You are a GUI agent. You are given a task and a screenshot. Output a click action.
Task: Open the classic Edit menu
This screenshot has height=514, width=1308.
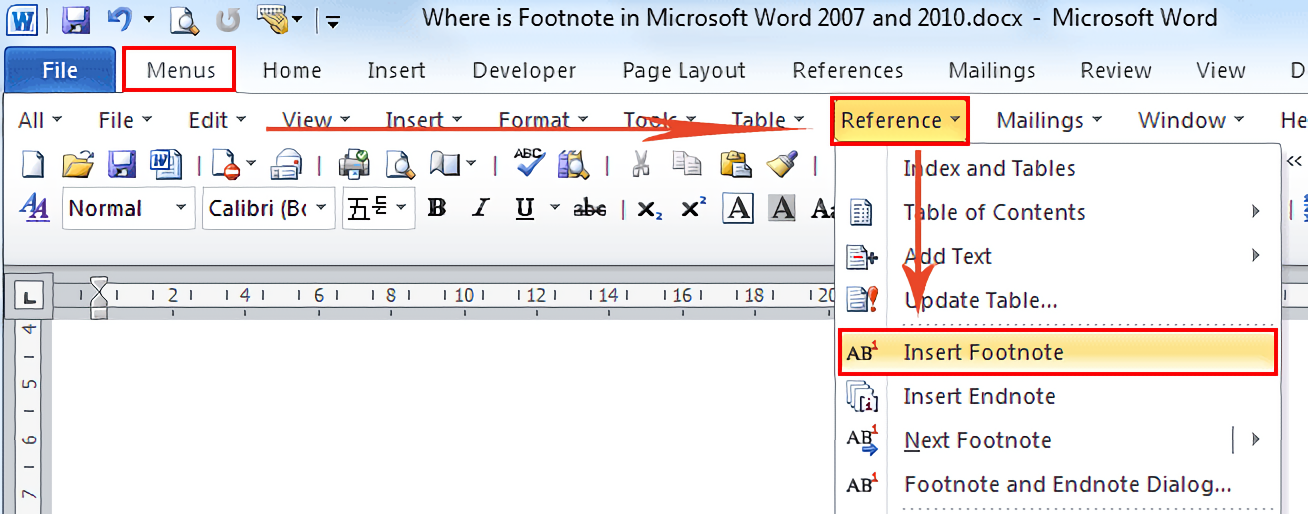[217, 120]
